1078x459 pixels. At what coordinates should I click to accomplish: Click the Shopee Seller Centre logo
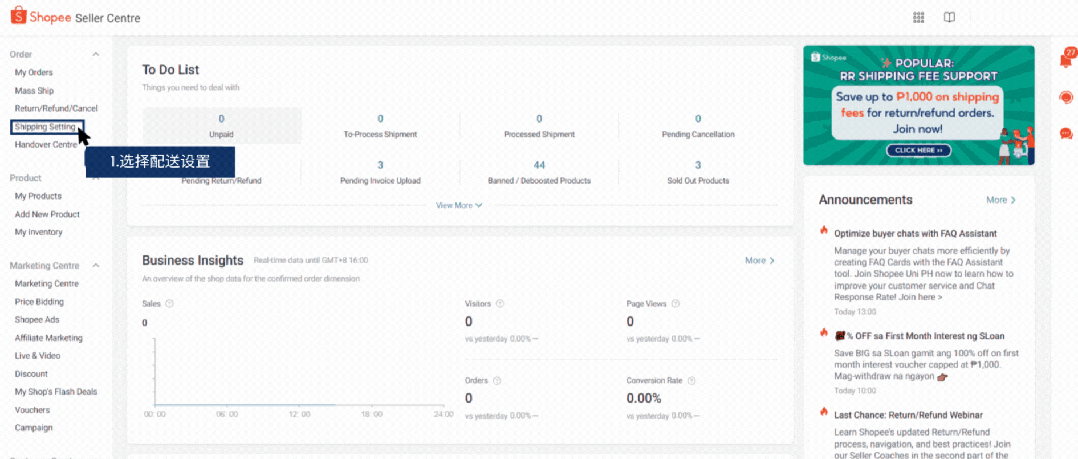coord(76,17)
